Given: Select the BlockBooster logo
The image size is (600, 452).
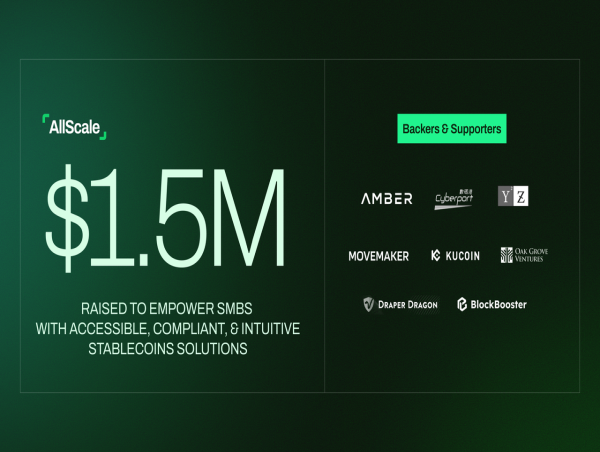Looking at the screenshot, I should (x=492, y=305).
